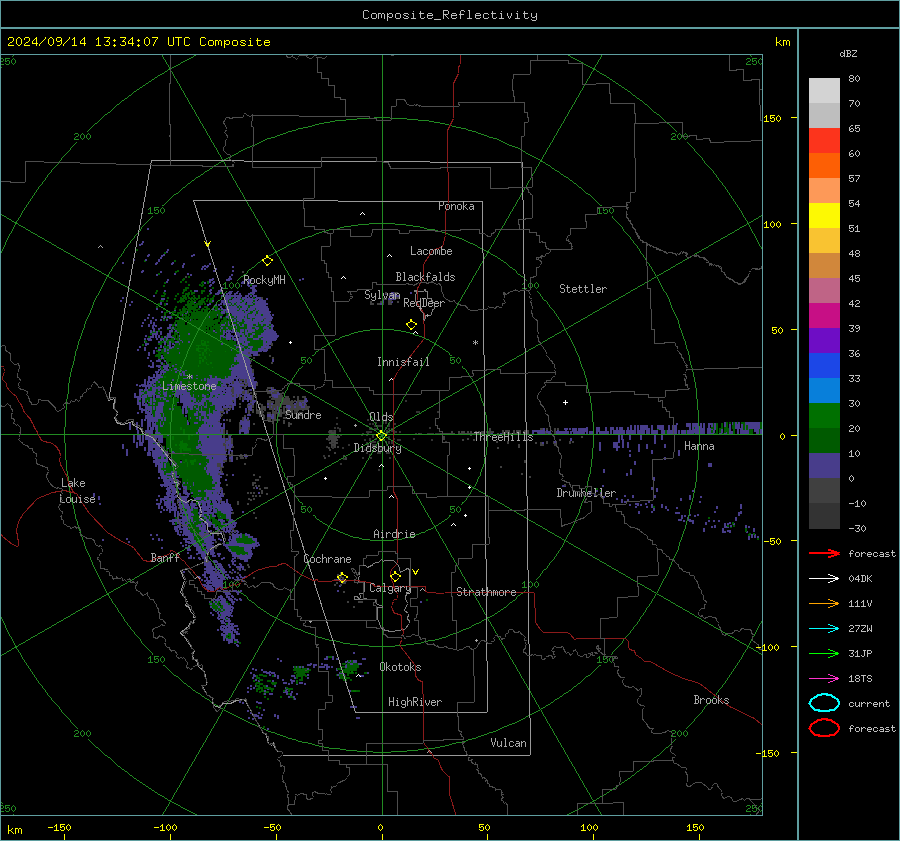Click the Limestone label in the echo
The height and width of the screenshot is (841, 900).
coord(189,386)
